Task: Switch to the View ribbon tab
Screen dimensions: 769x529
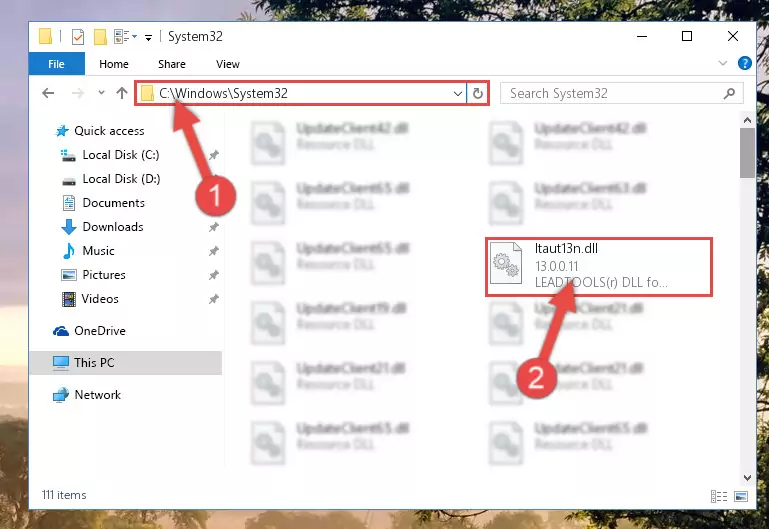Action: tap(228, 64)
